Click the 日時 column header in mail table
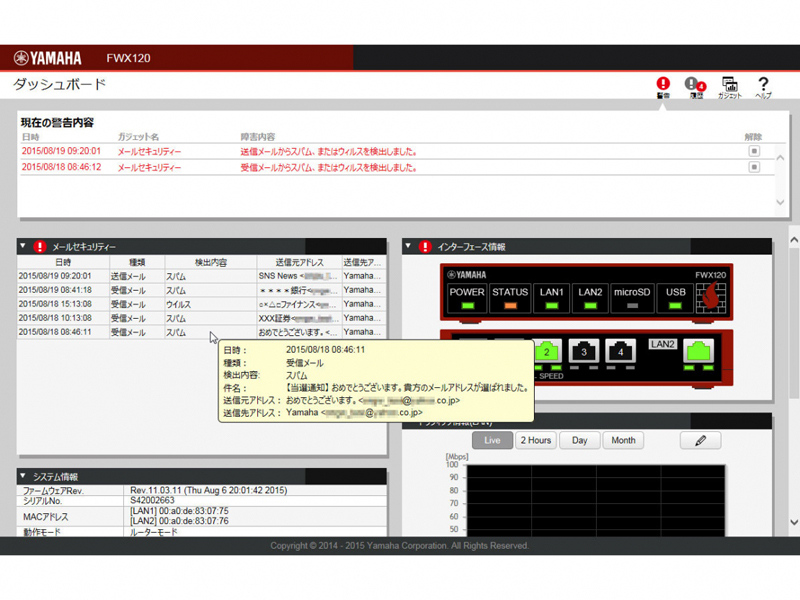 point(63,262)
